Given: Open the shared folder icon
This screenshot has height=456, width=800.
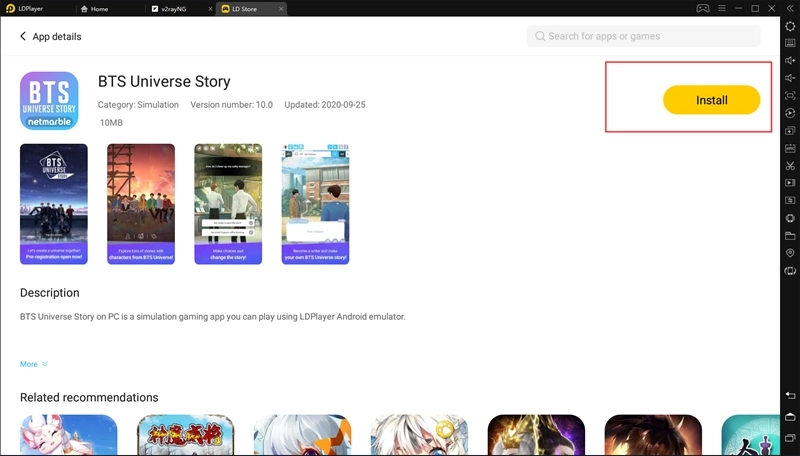Looking at the screenshot, I should pos(790,236).
